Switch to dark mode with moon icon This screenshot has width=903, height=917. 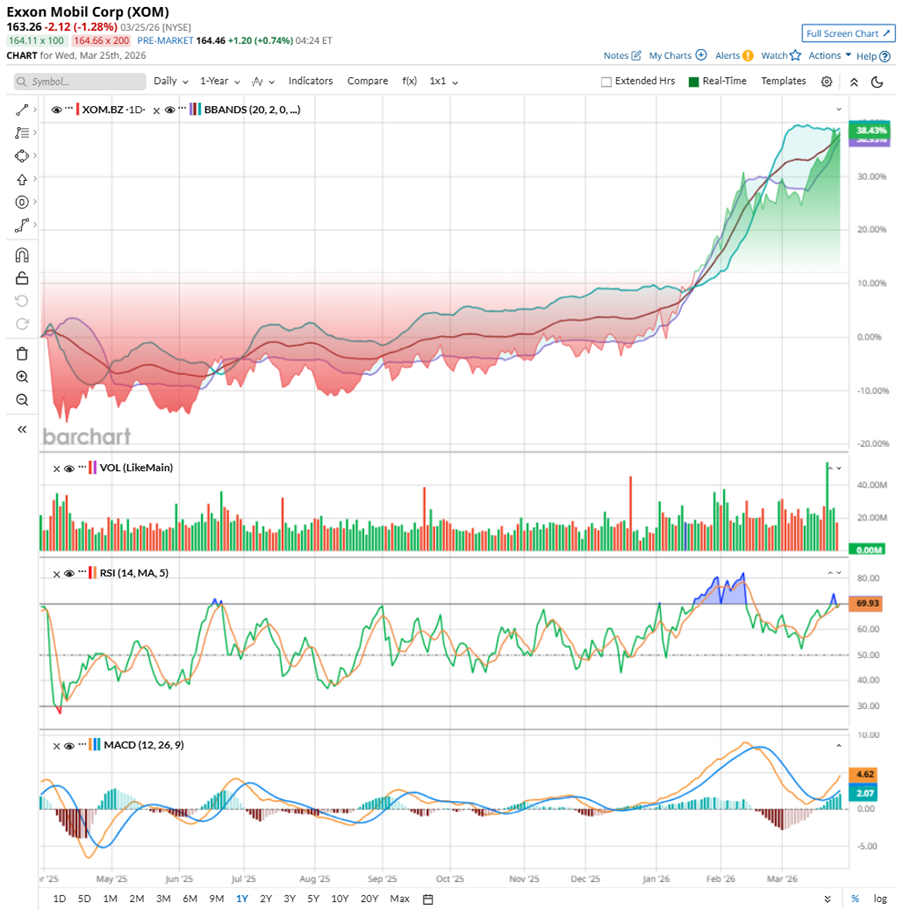877,82
